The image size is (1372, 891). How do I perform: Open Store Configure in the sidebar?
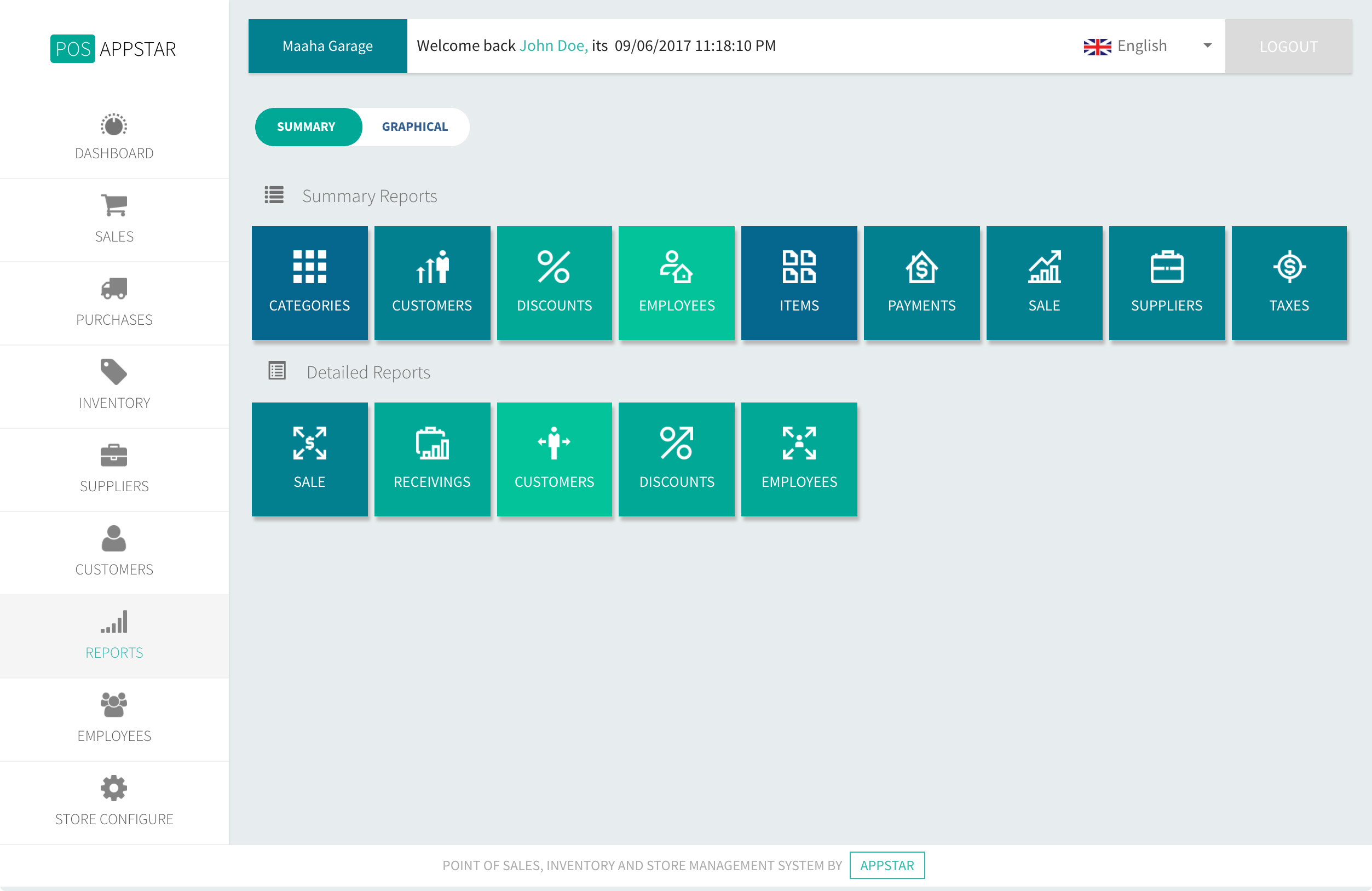pos(114,802)
